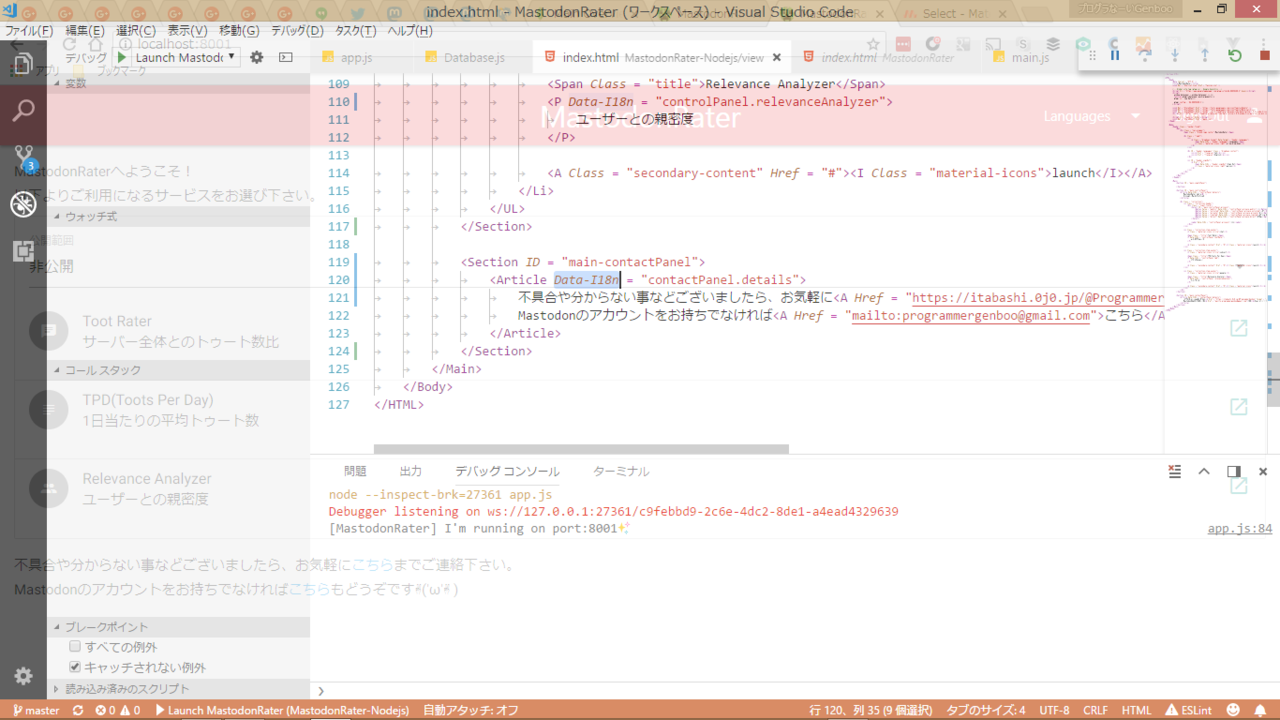Screen dimensions: 1280x720
Task: Open Manage gear at activity bar bottom
Action: (23, 677)
